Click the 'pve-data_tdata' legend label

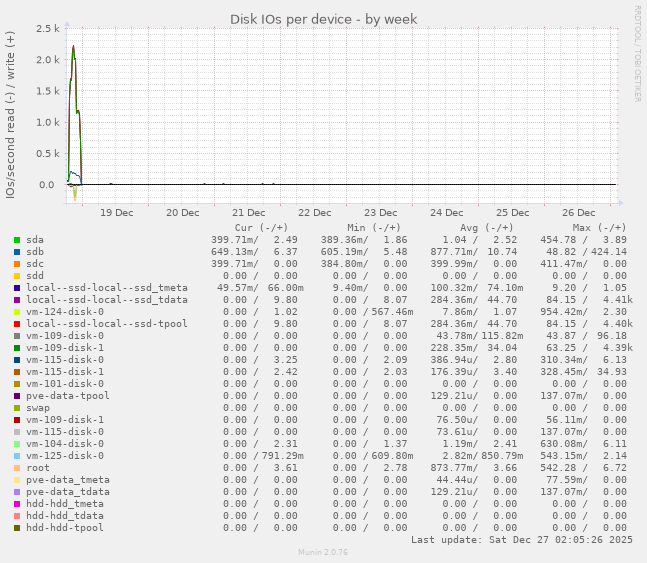coord(68,492)
